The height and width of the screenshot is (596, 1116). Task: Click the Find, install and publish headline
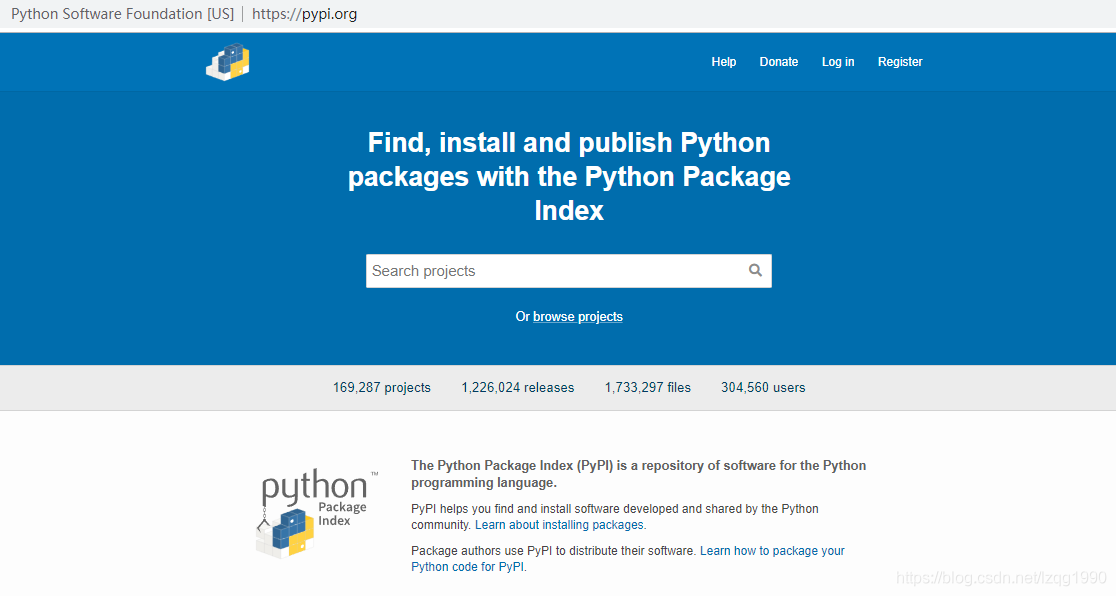pos(569,177)
